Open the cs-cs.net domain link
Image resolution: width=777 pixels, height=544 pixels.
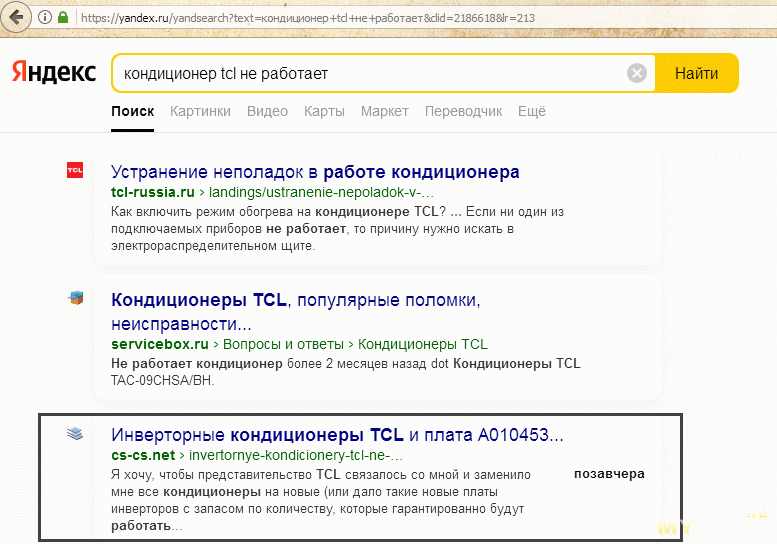coord(143,455)
